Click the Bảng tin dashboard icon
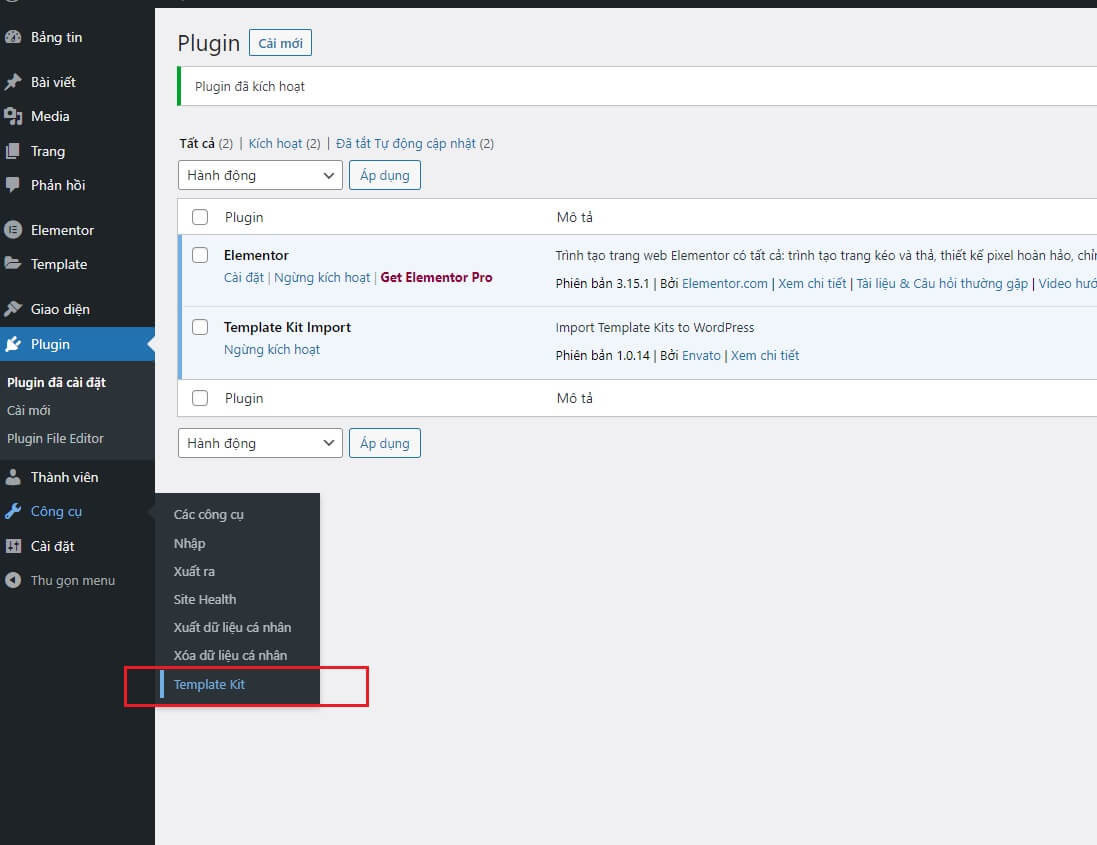 coord(13,37)
